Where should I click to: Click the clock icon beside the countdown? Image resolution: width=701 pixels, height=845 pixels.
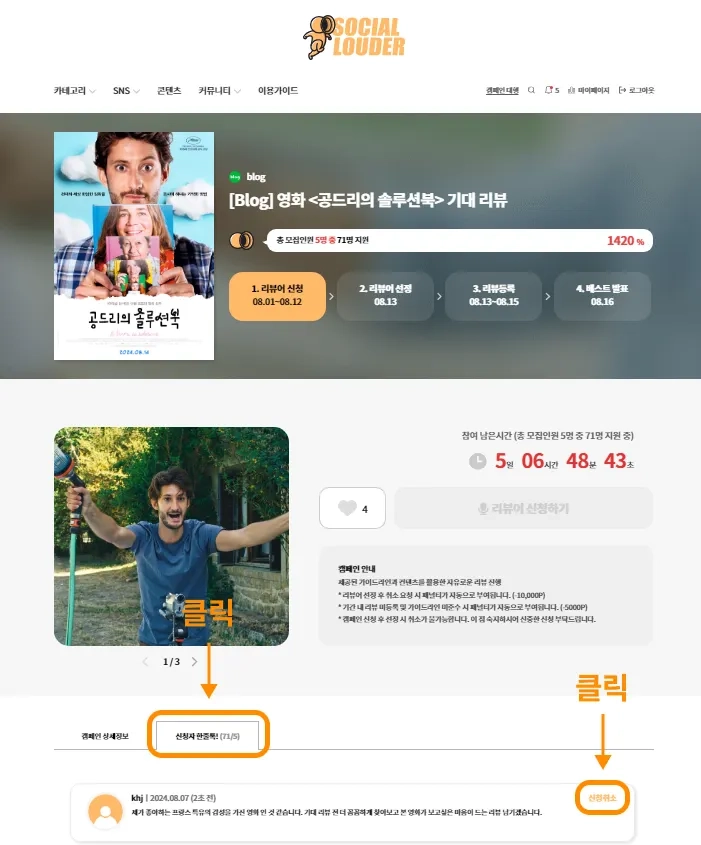(x=477, y=461)
